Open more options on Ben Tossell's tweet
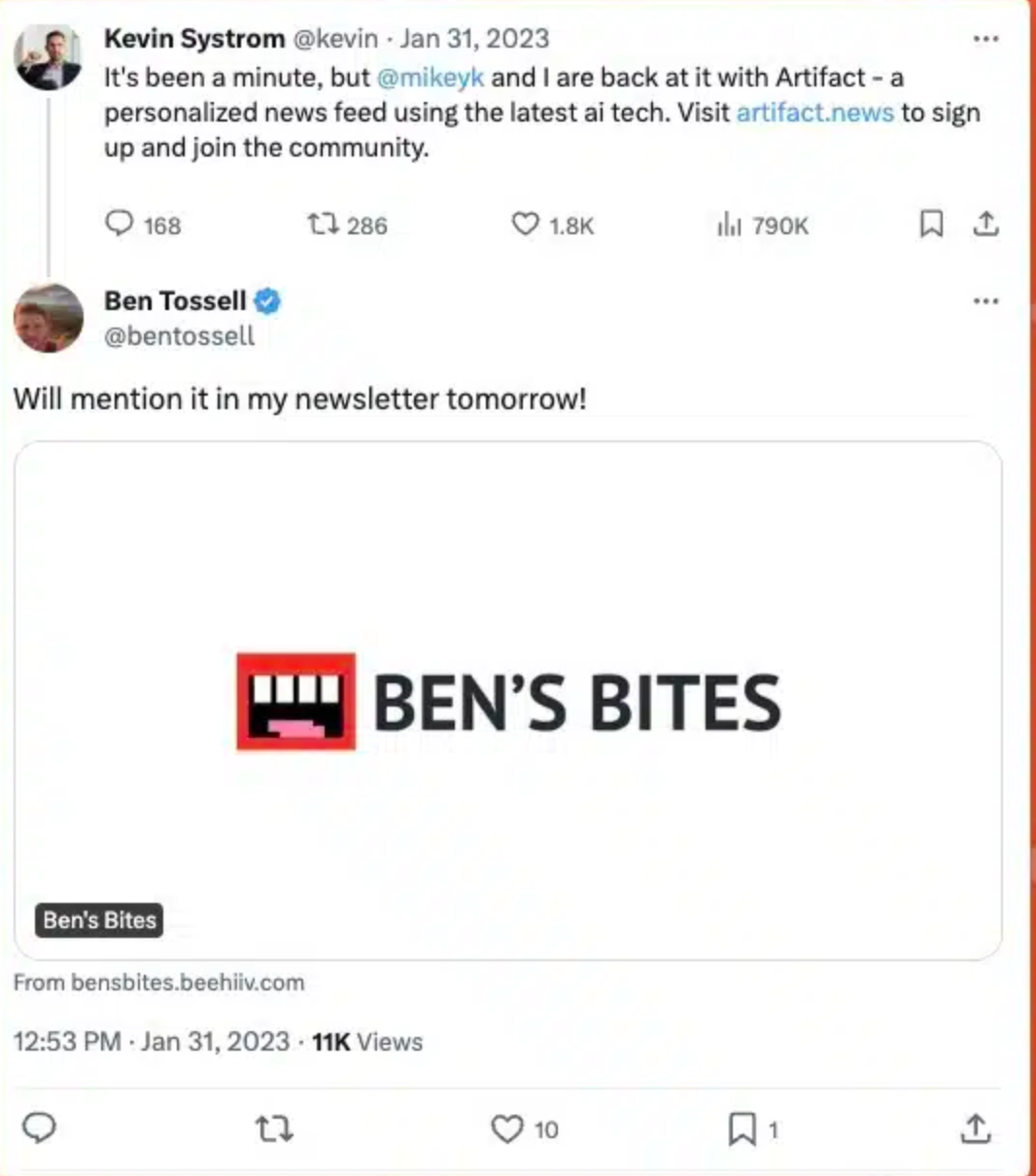 [x=985, y=301]
